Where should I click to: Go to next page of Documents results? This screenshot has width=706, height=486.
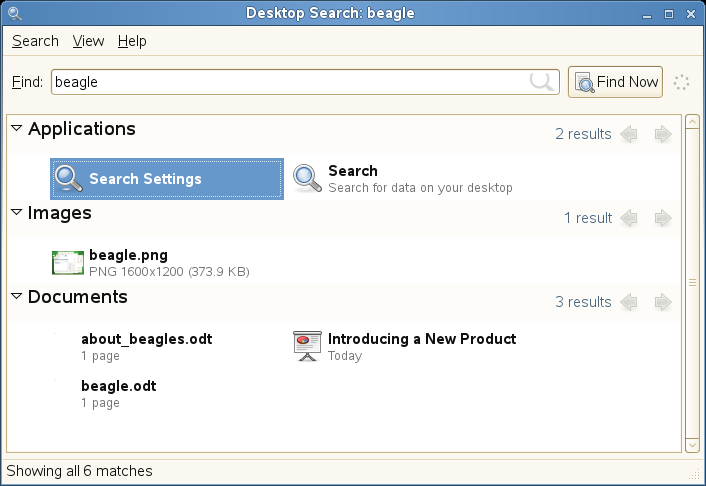pyautogui.click(x=663, y=302)
